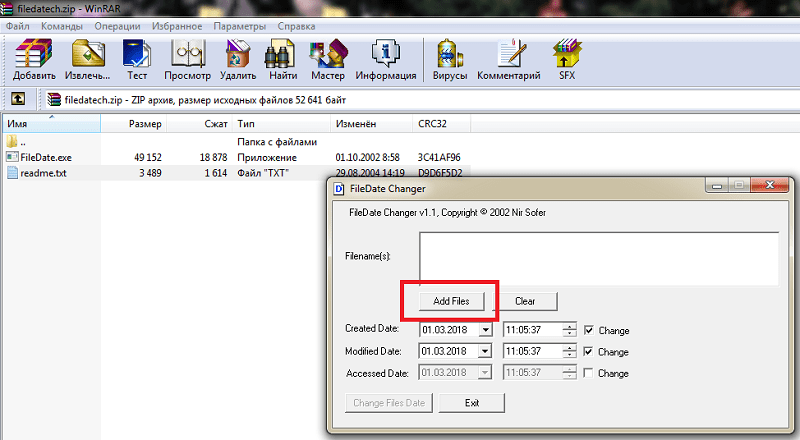Screen dimensions: 800x440
Task: Click the Удалить (Delete) toolbar icon
Action: click(238, 54)
